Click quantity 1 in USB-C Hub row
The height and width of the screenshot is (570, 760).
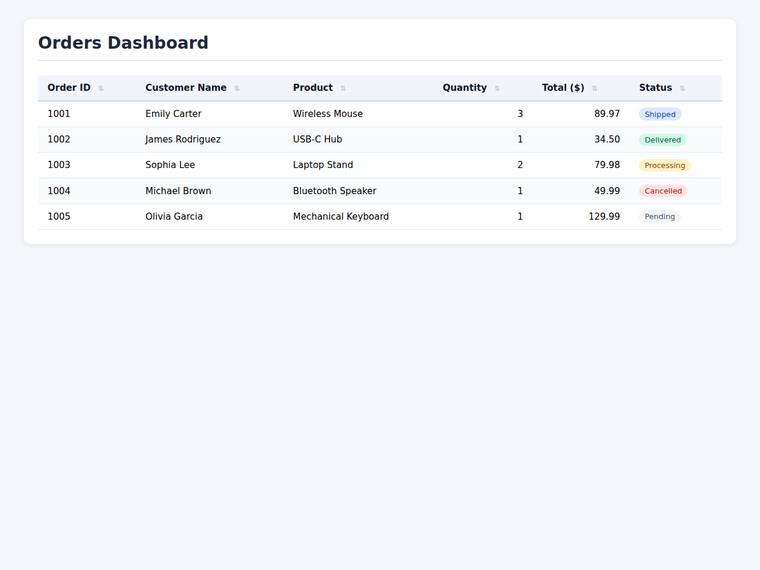tap(520, 140)
